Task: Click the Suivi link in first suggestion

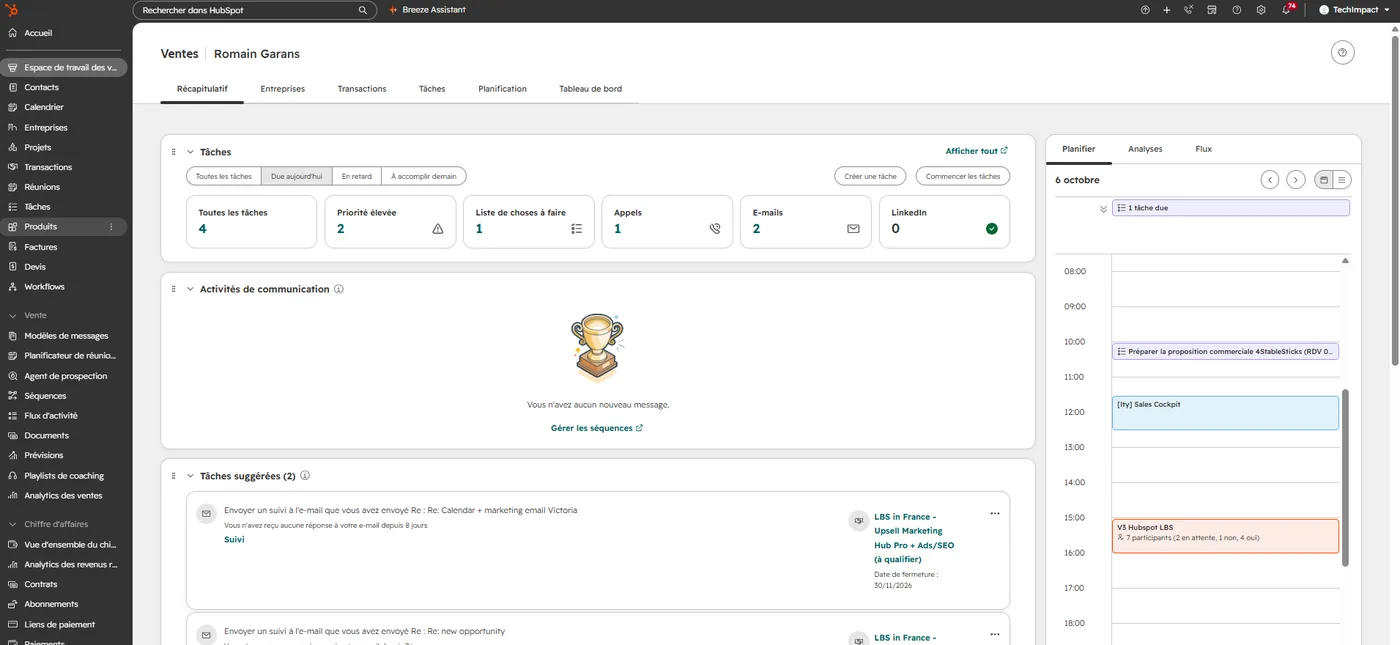Action: point(234,539)
